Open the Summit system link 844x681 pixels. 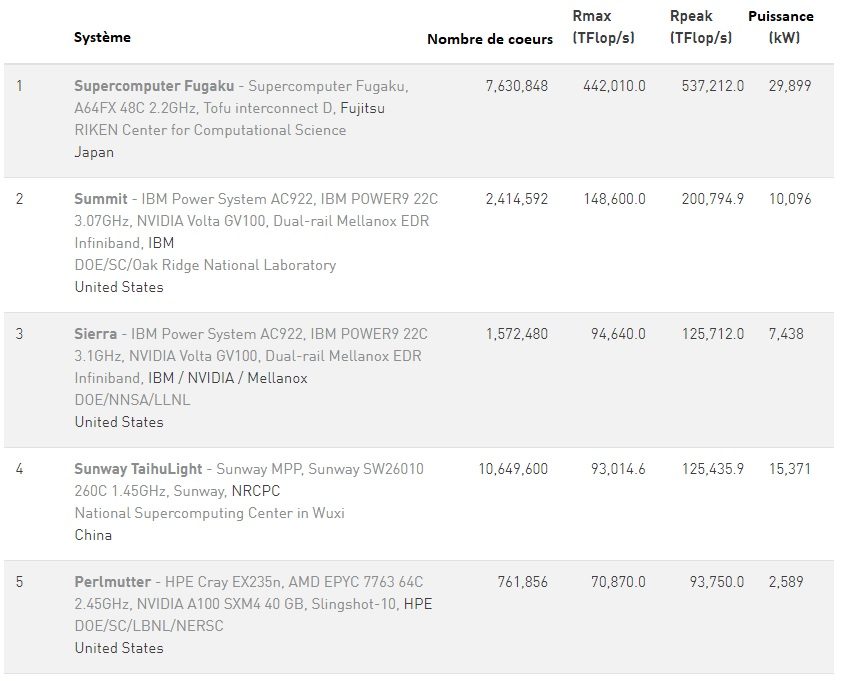[x=101, y=199]
